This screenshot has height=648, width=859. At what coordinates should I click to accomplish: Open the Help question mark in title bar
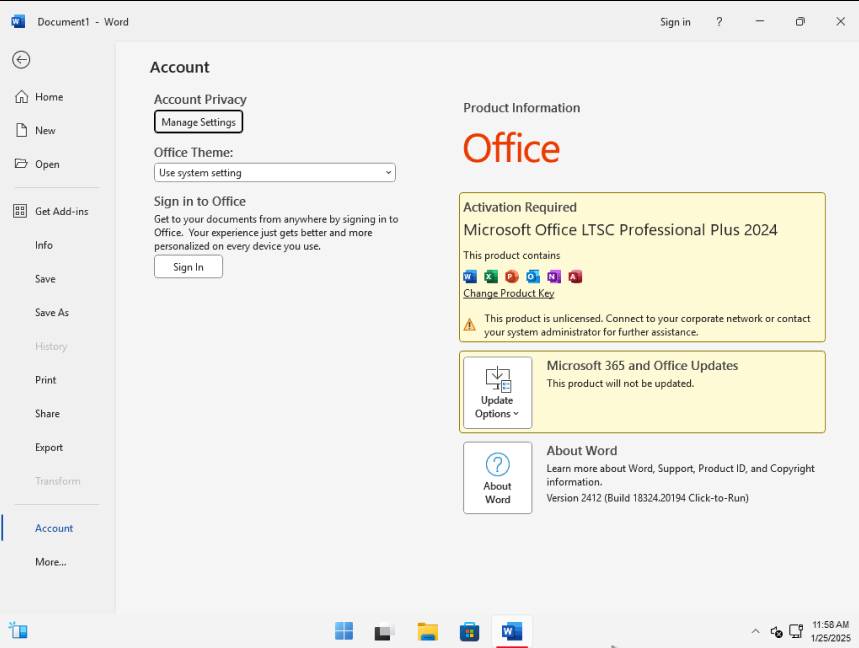(x=719, y=22)
